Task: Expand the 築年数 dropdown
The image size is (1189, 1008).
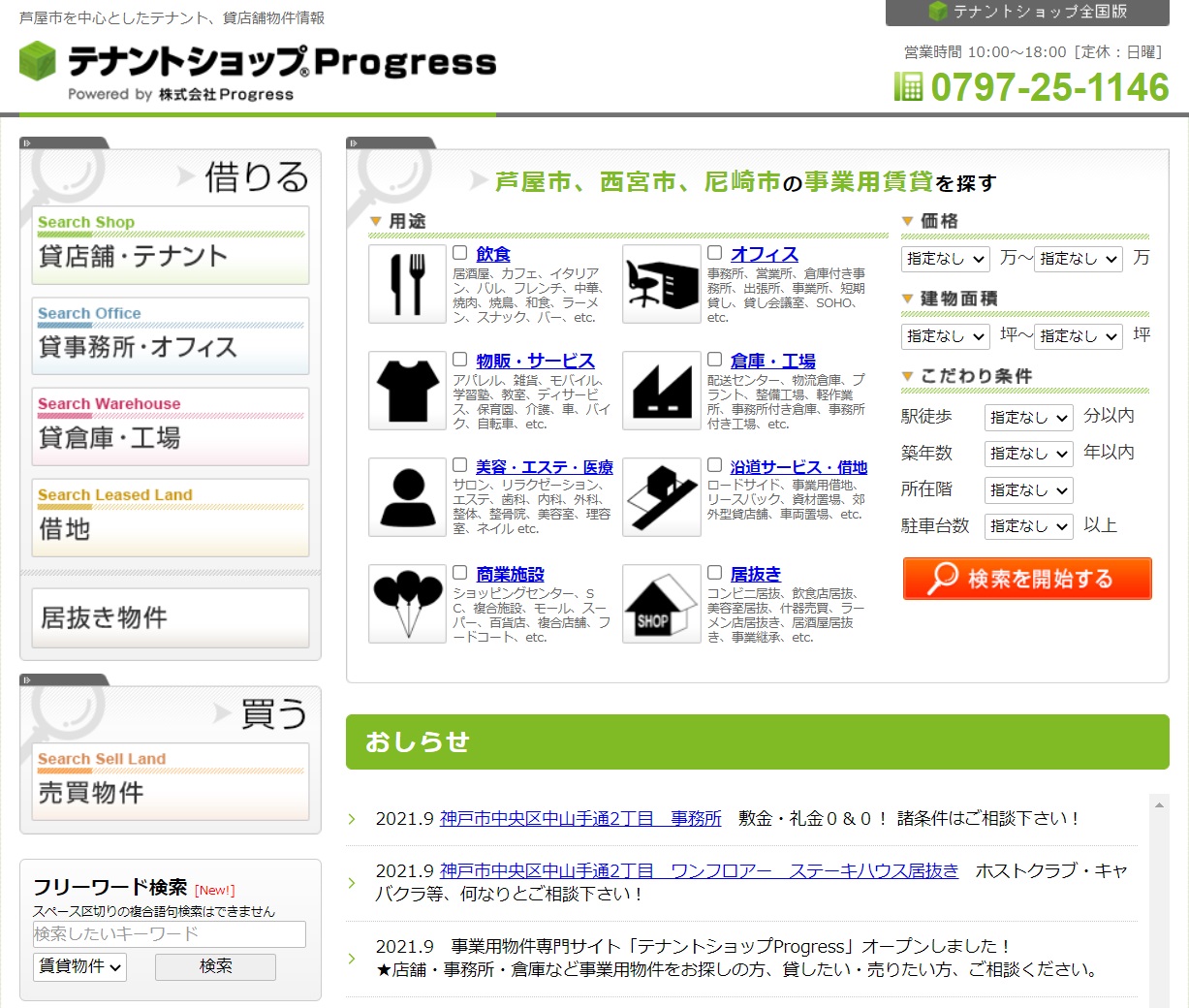Action: [x=1028, y=454]
